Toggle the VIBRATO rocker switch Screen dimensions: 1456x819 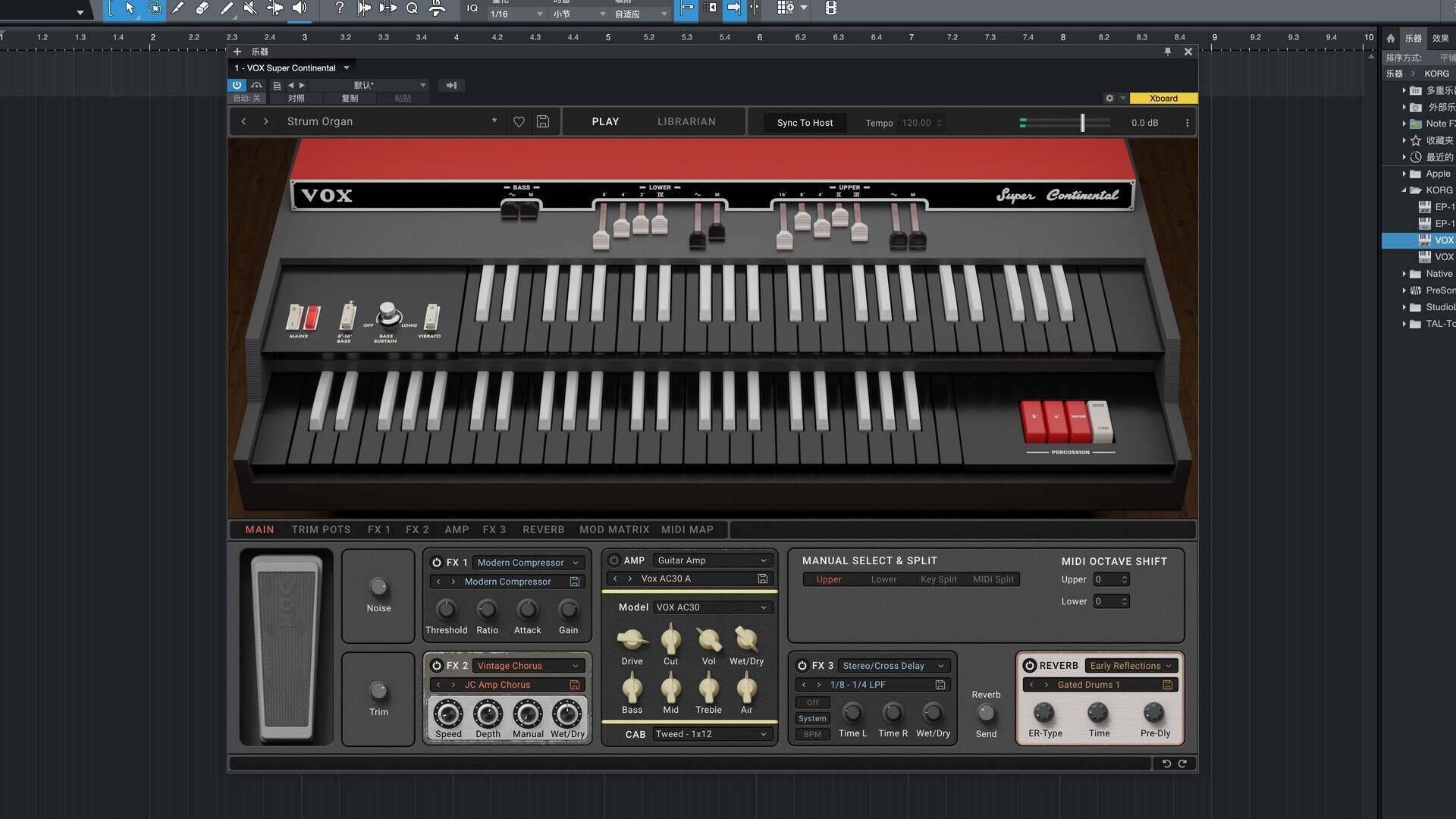click(x=431, y=316)
